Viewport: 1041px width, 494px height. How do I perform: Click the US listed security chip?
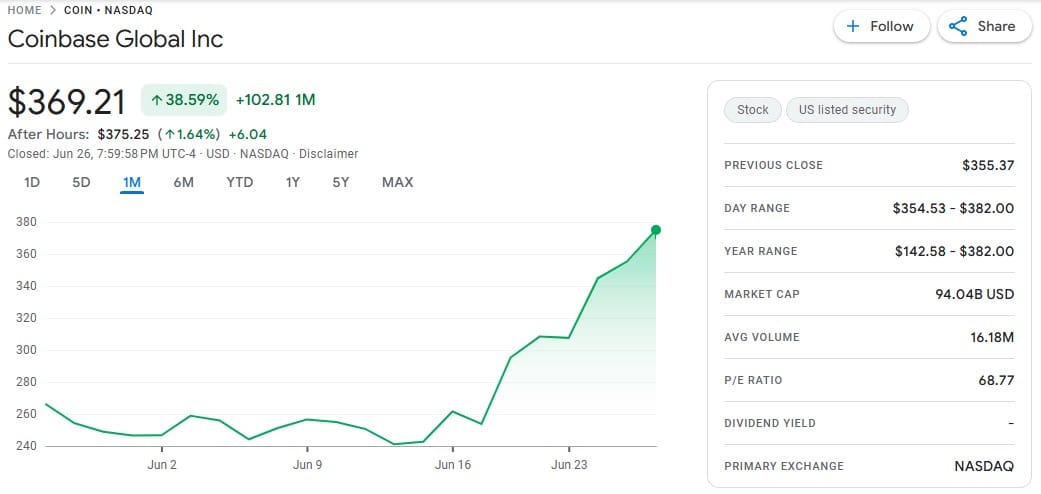pos(847,110)
